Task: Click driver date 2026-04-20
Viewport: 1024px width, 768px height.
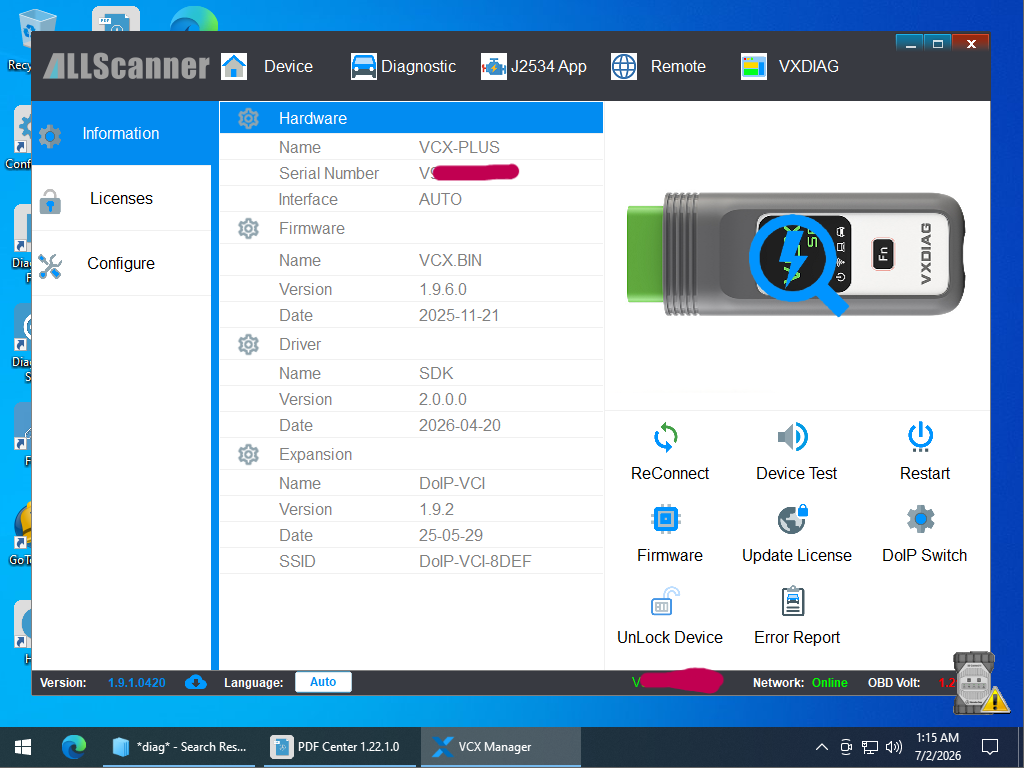Action: pyautogui.click(x=460, y=425)
